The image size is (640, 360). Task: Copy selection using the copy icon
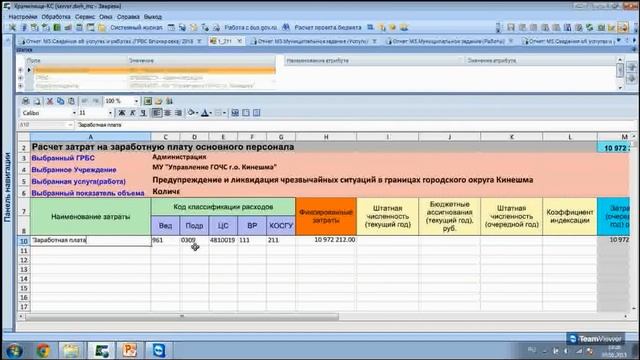pyautogui.click(x=60, y=101)
